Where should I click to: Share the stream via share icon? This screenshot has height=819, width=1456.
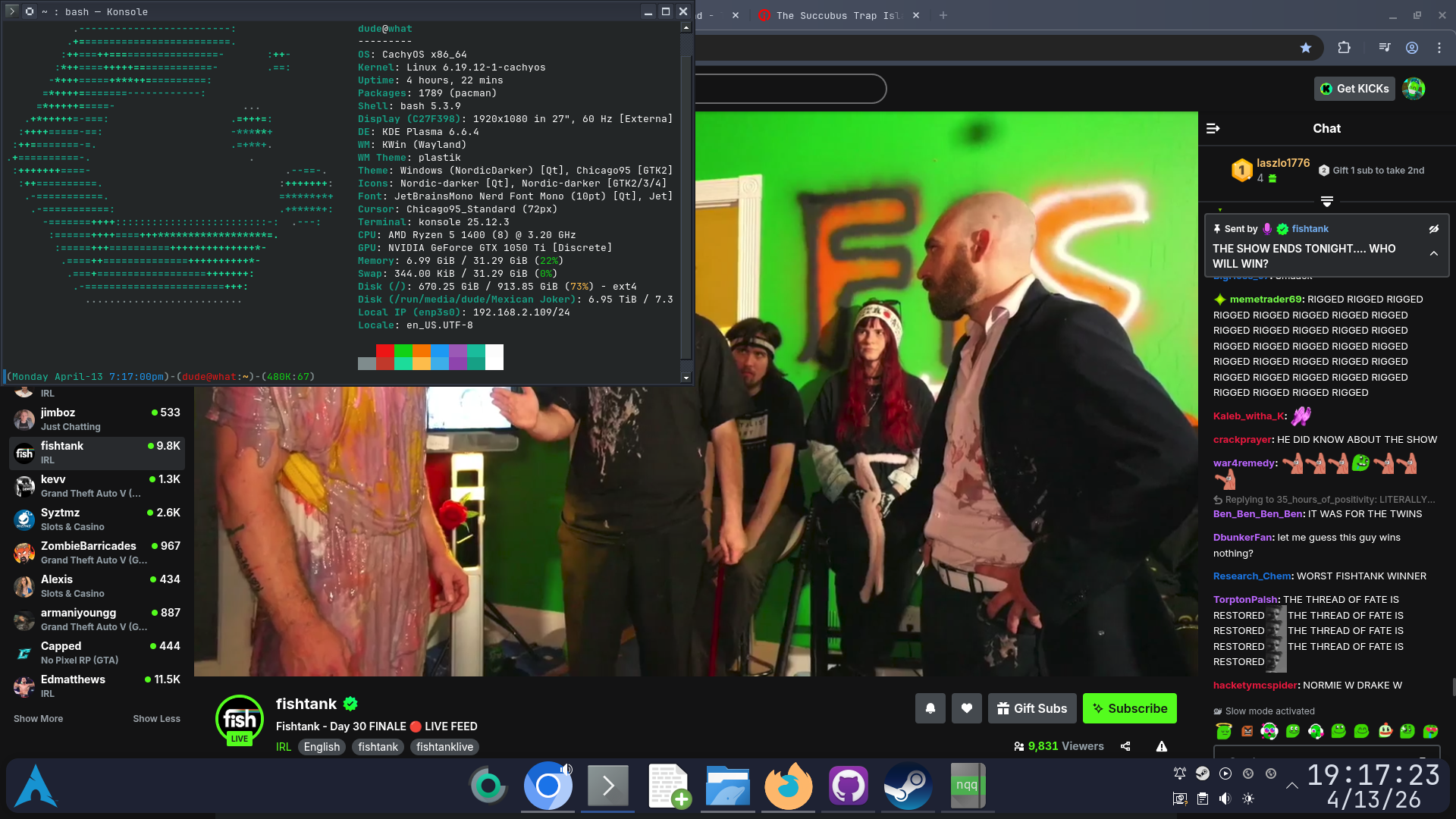[x=1125, y=746]
